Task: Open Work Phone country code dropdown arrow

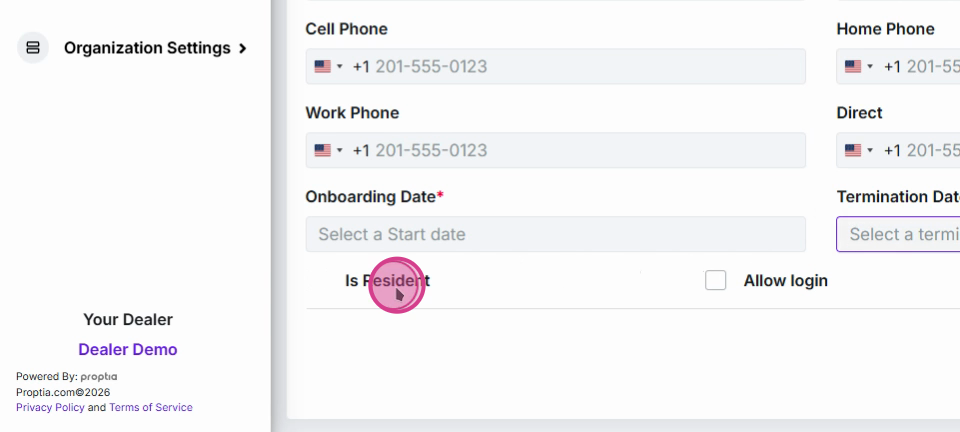Action: point(340,151)
